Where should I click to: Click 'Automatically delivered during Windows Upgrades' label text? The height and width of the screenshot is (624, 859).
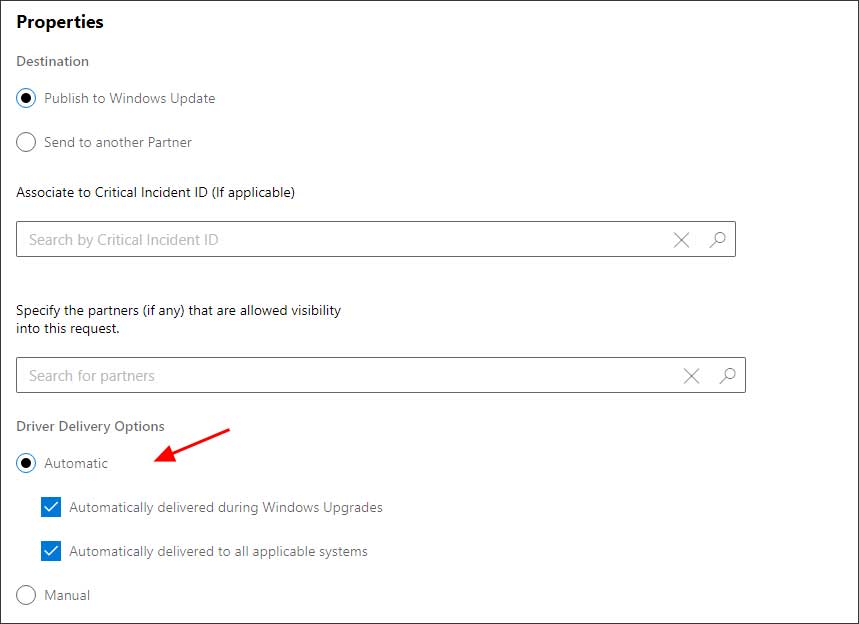coord(225,508)
